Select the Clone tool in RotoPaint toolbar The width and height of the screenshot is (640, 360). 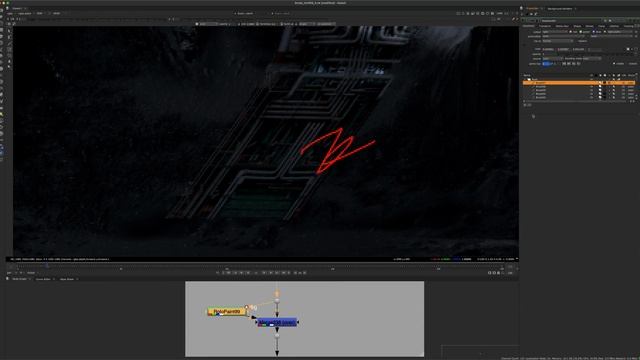tap(9, 55)
